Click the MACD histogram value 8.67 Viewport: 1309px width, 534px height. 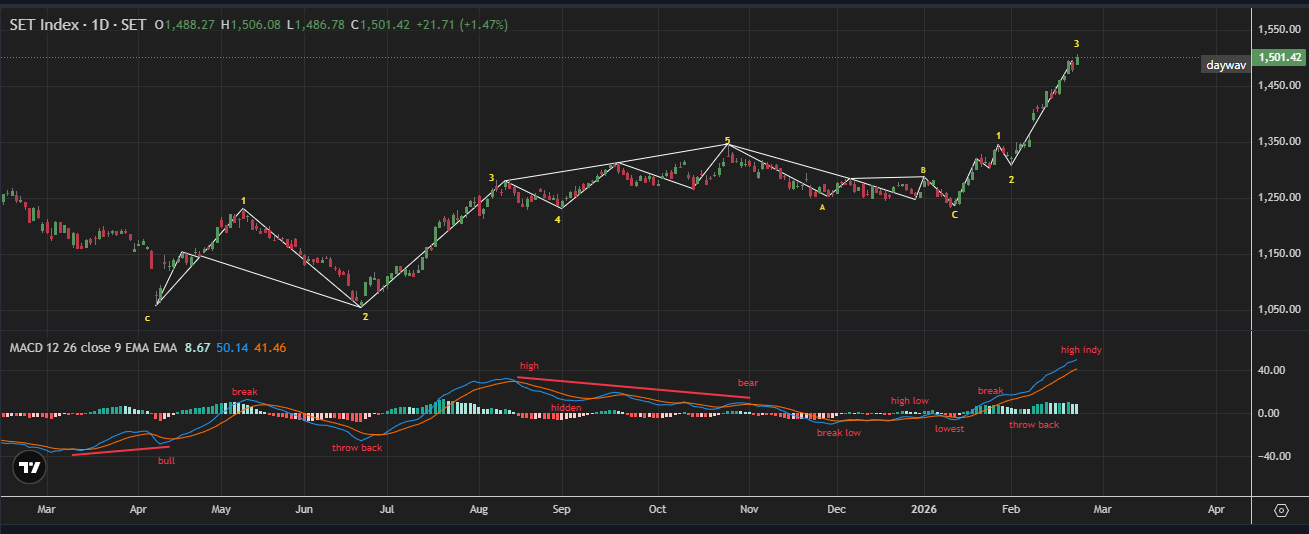pyautogui.click(x=196, y=348)
